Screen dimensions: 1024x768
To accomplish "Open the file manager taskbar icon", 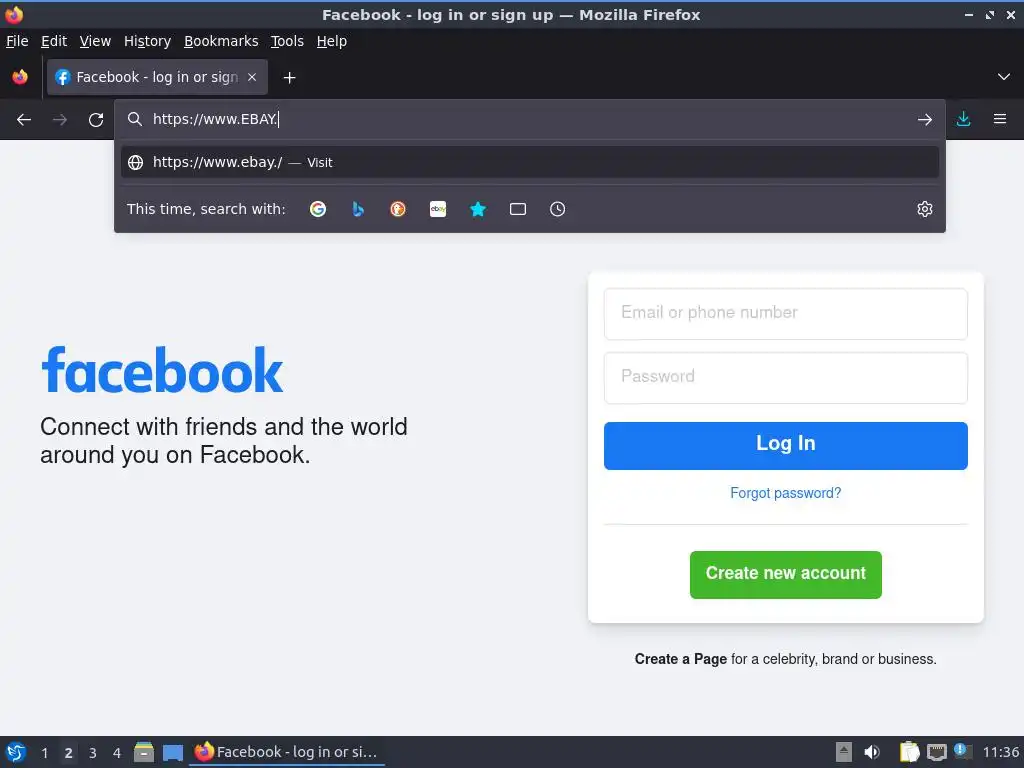I will (144, 752).
